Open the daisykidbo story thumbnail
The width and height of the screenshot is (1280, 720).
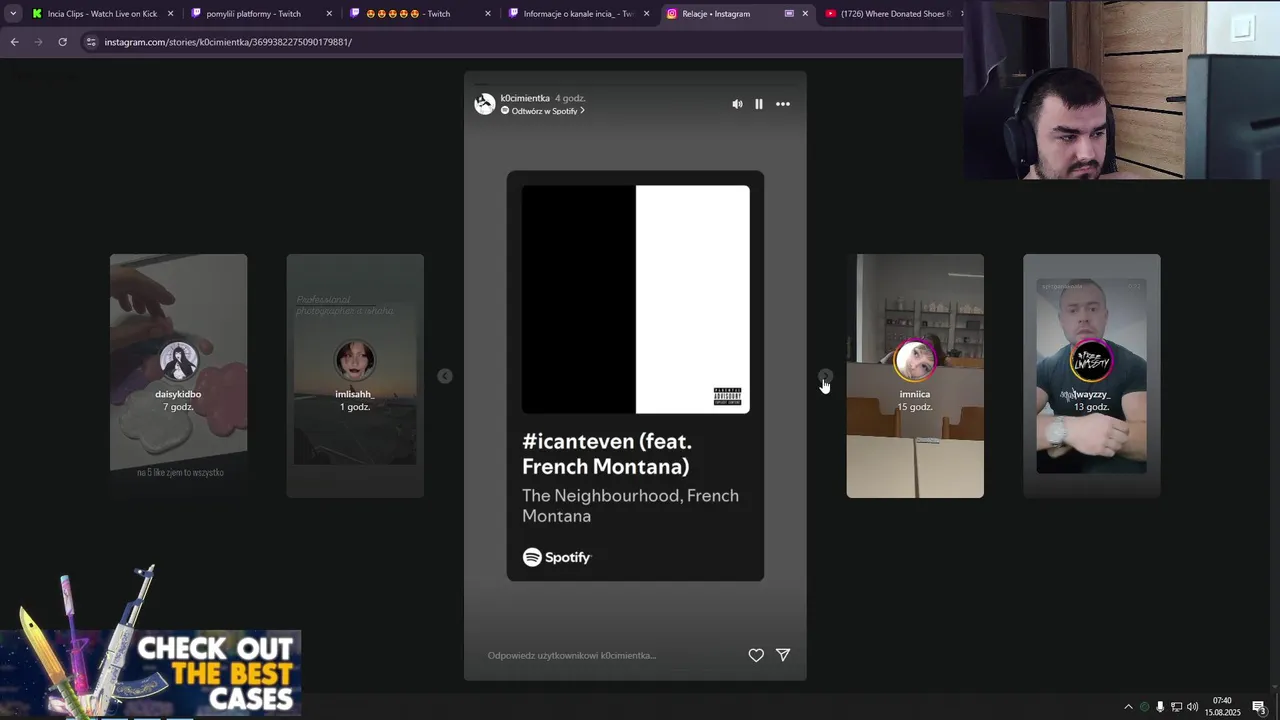178,376
